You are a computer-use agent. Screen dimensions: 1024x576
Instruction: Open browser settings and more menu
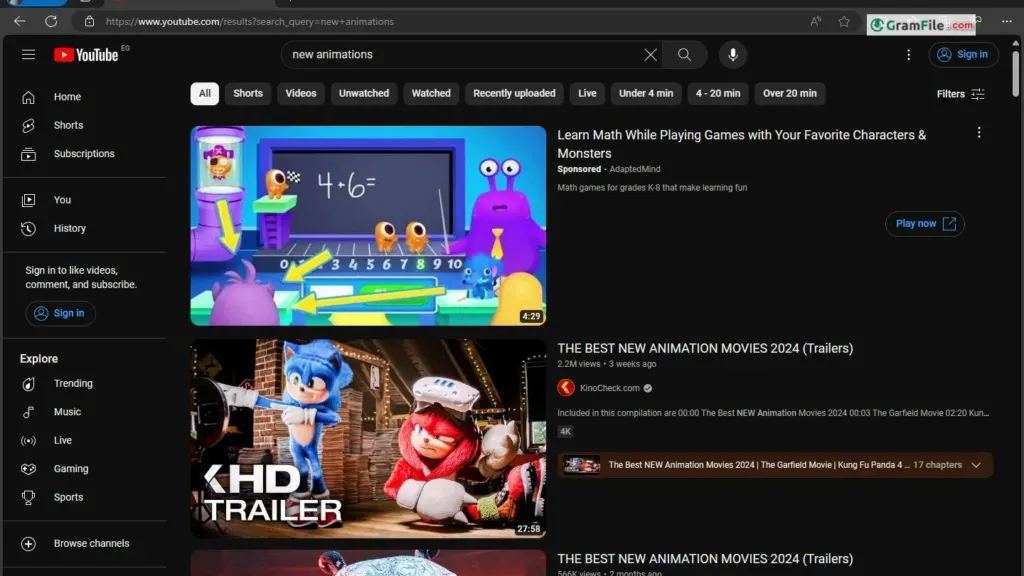pos(1006,22)
